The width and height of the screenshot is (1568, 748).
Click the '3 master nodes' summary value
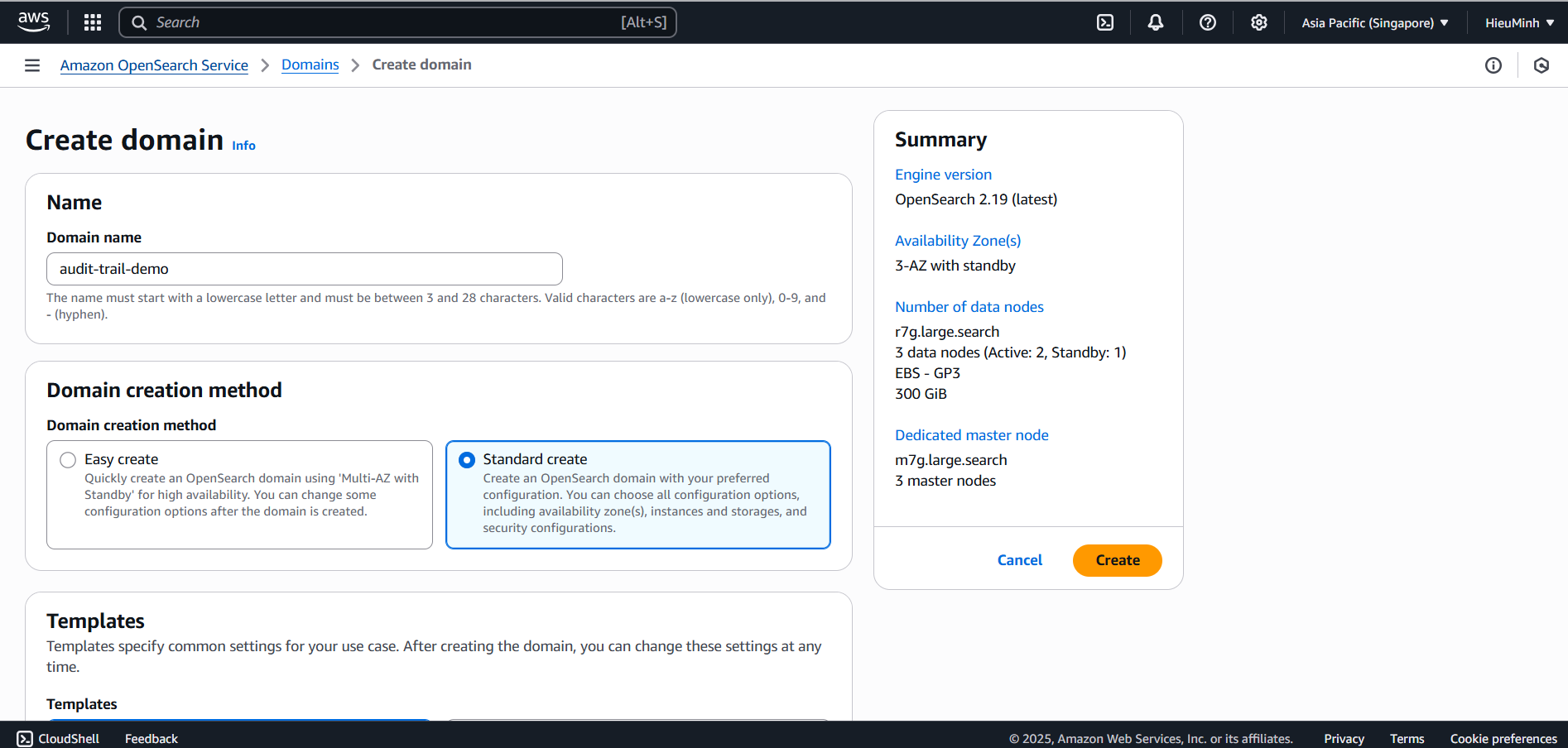pos(945,481)
